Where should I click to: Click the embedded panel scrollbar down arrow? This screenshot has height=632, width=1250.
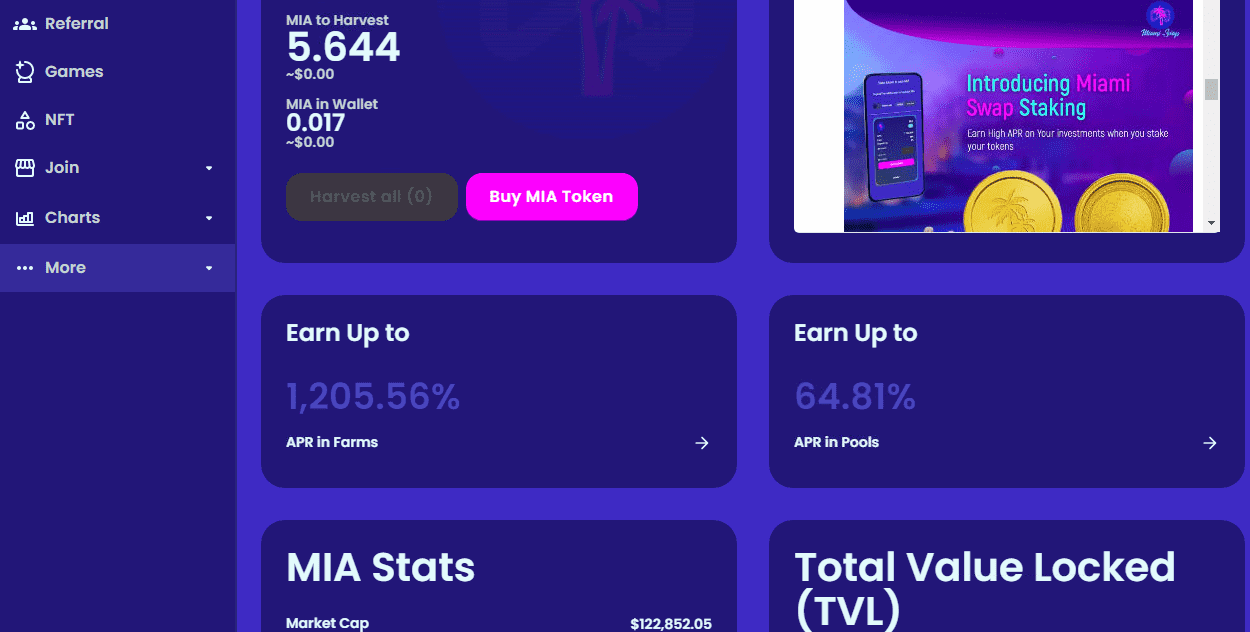click(x=1211, y=223)
